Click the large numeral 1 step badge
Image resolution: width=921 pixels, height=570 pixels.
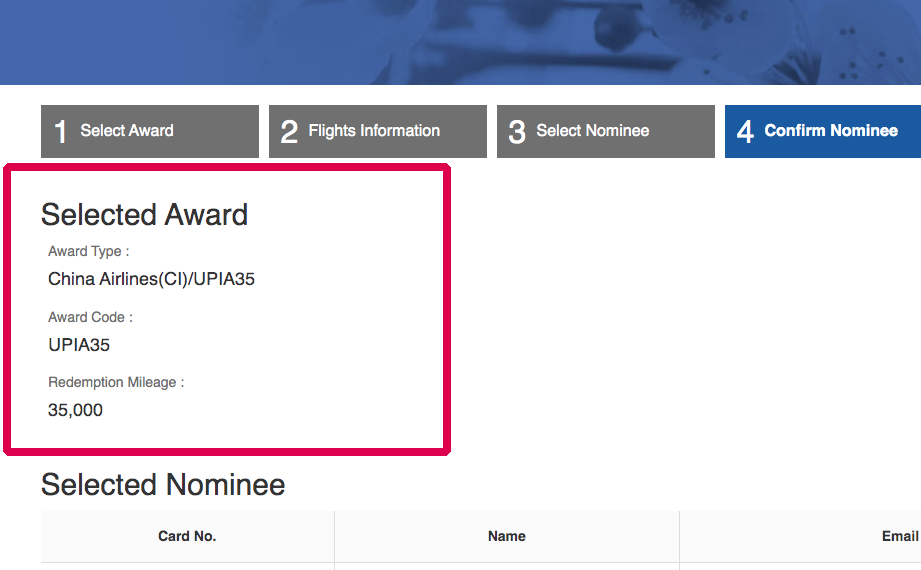[x=60, y=132]
